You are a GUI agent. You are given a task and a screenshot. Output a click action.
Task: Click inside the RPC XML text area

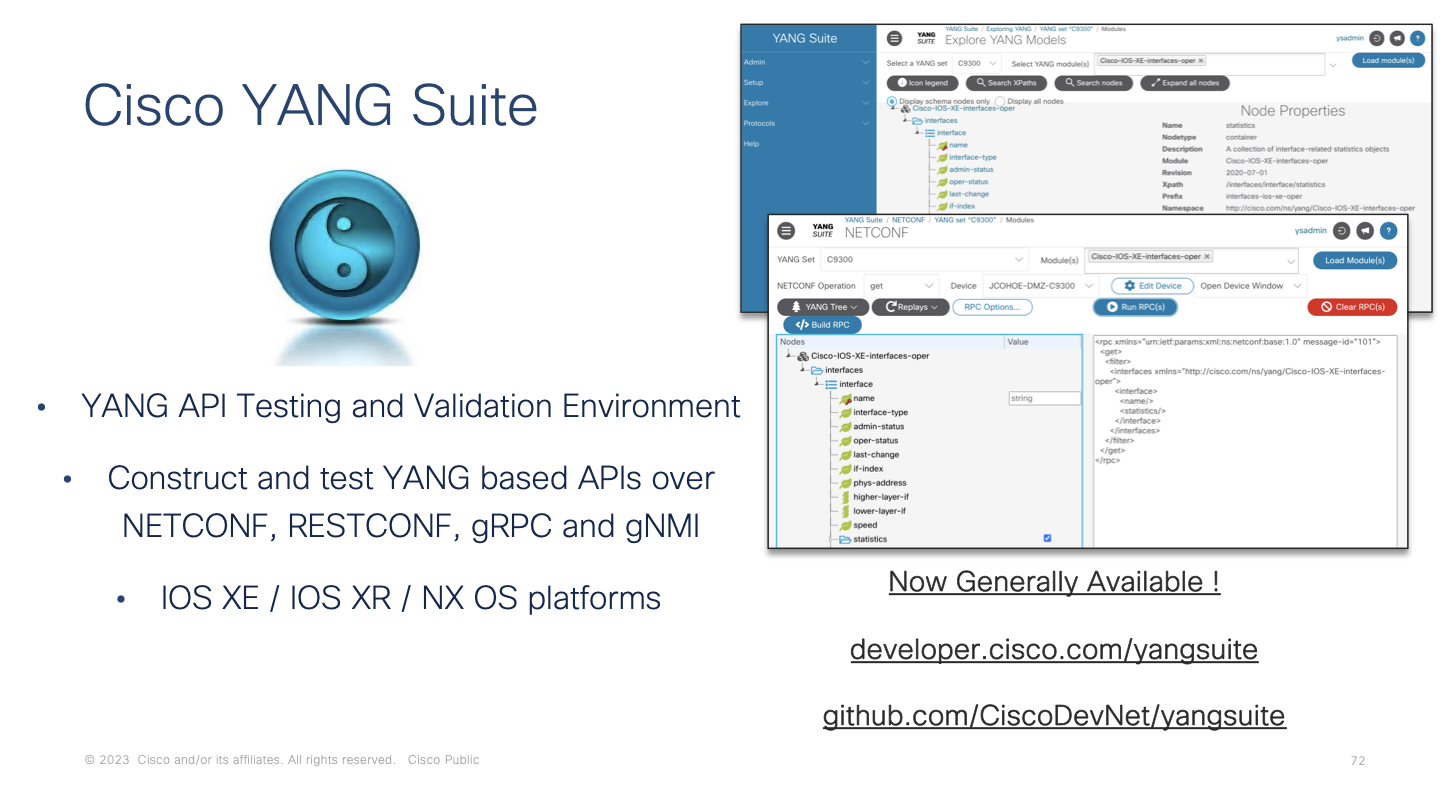(1245, 440)
